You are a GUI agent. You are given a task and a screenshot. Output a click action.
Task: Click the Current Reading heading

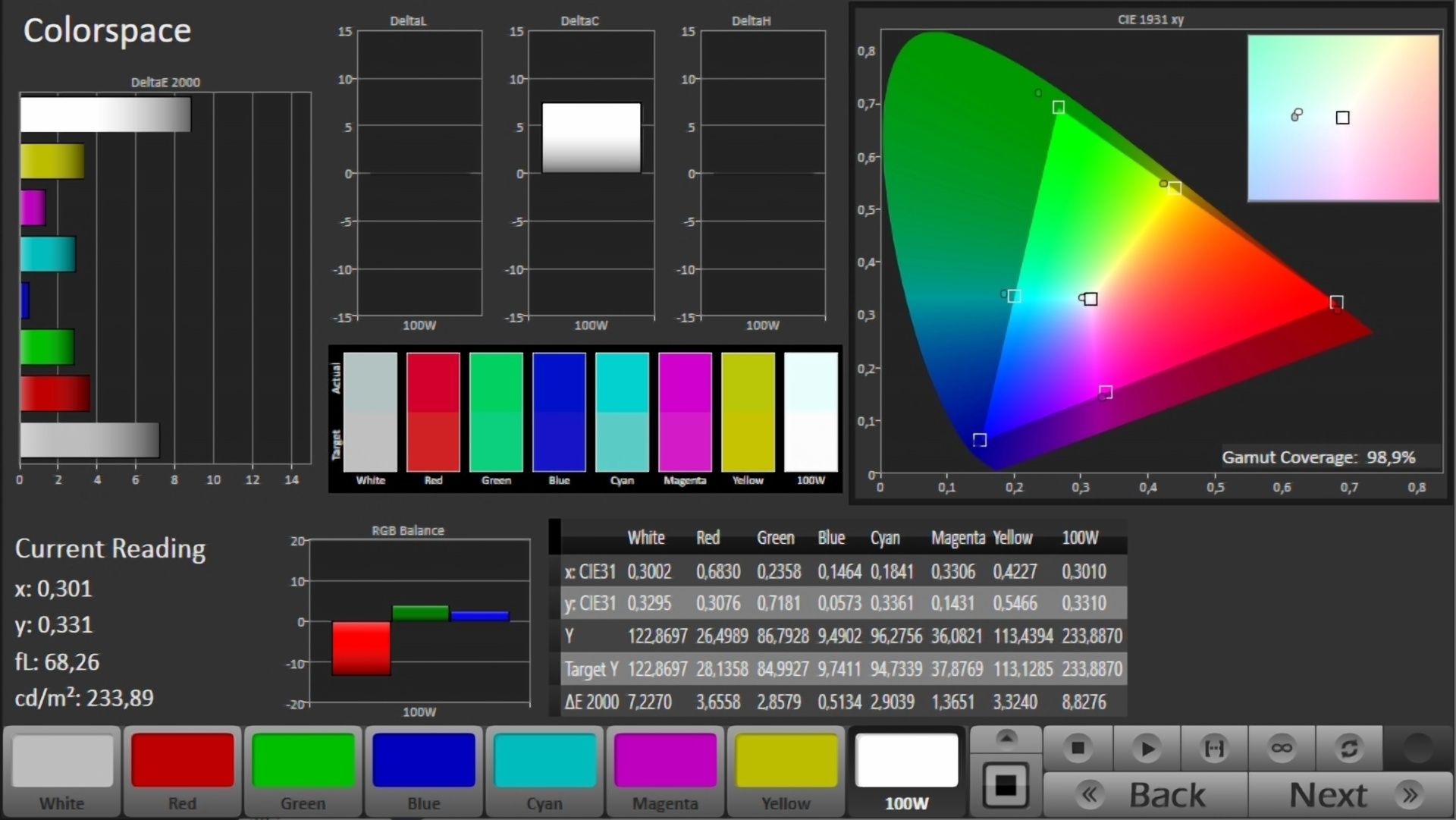110,548
